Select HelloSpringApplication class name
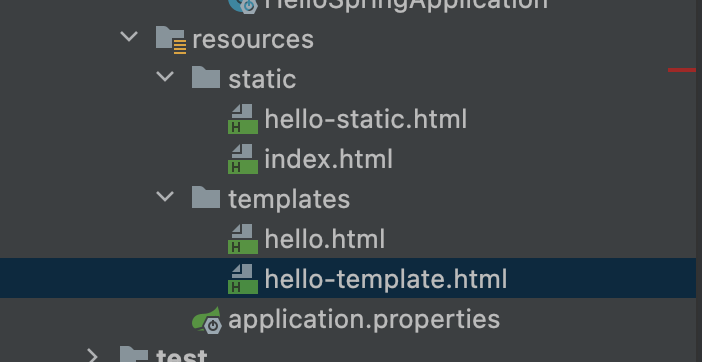The width and height of the screenshot is (702, 362). pos(406,4)
